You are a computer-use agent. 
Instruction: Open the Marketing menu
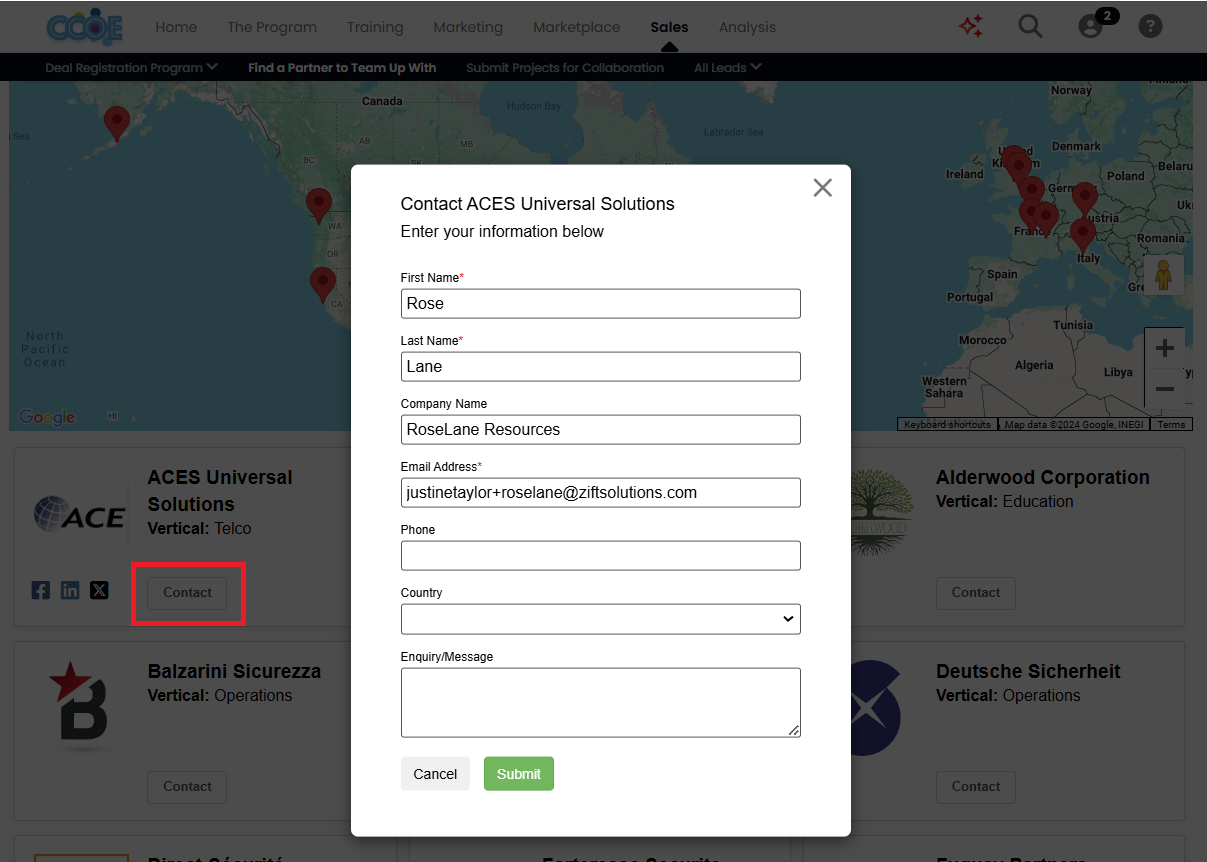click(468, 27)
